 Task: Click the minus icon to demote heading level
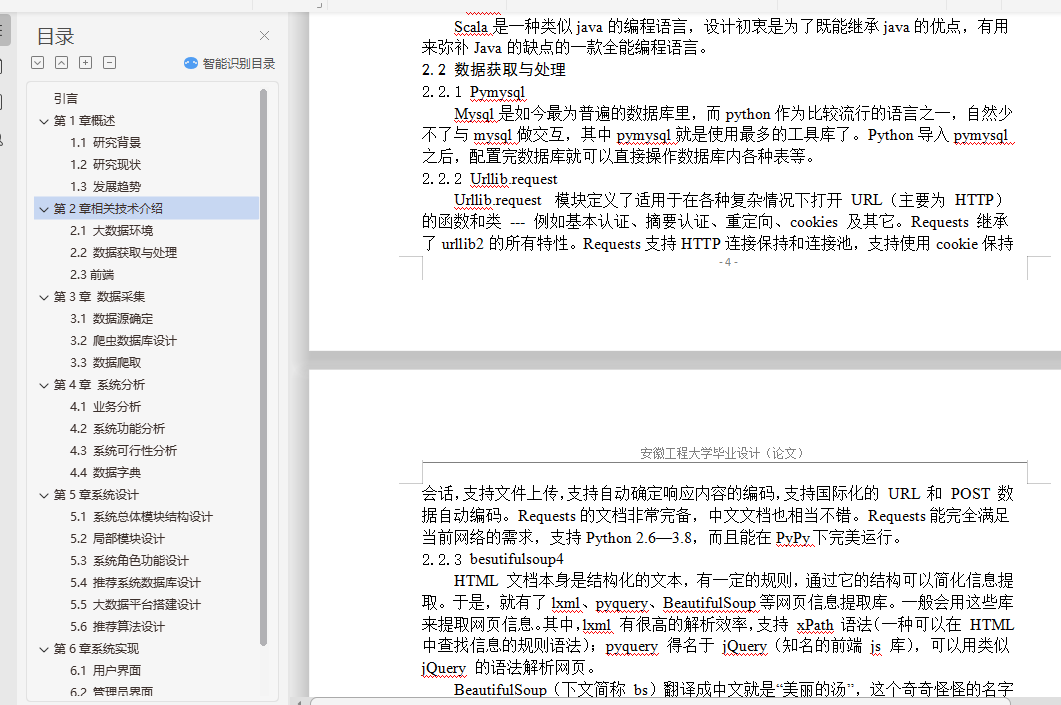(110, 63)
